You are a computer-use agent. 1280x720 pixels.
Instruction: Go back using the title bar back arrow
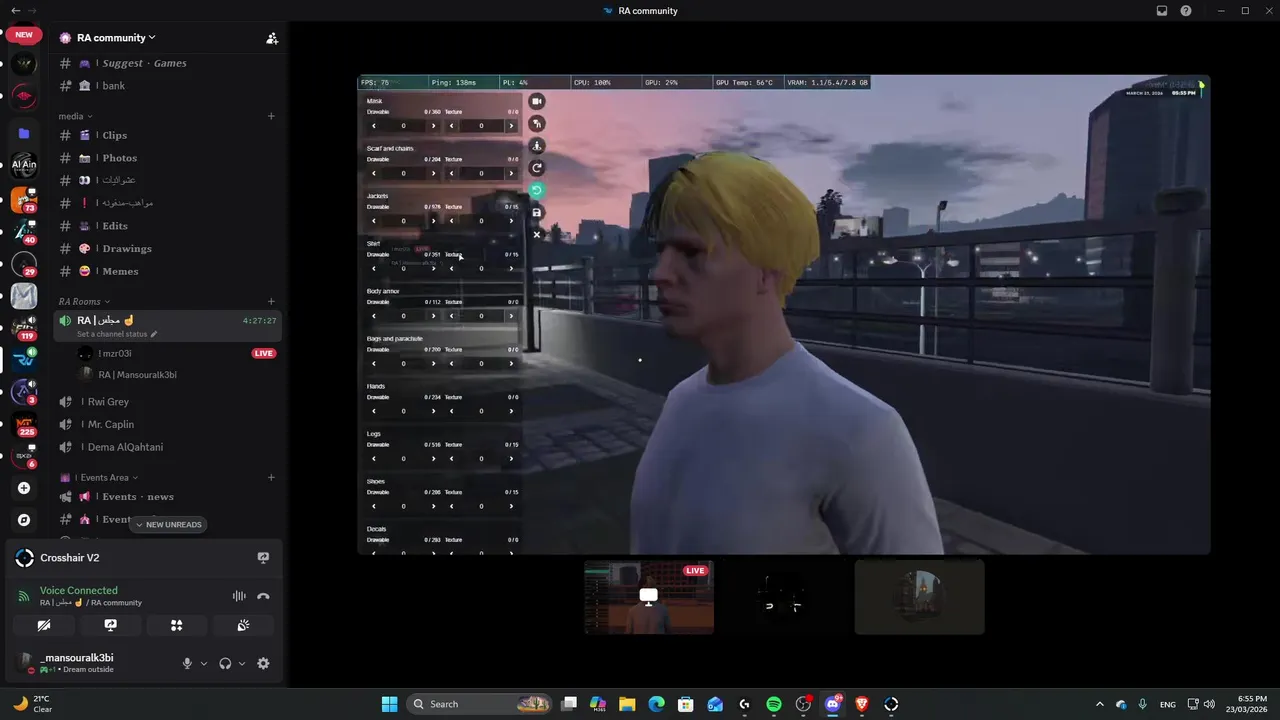pyautogui.click(x=15, y=11)
